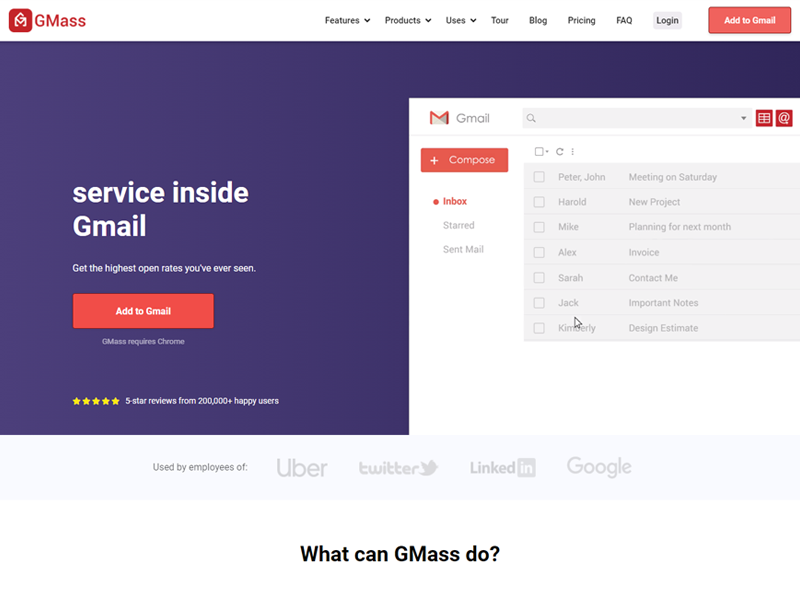Click the Invoice email subject
This screenshot has width=800, height=600.
[x=643, y=253]
